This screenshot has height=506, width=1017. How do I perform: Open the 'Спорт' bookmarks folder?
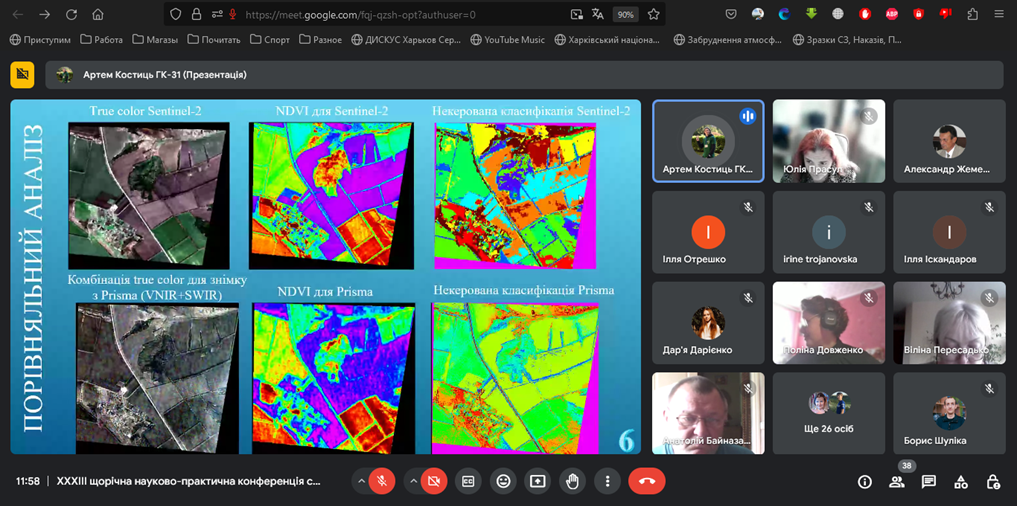pos(270,40)
